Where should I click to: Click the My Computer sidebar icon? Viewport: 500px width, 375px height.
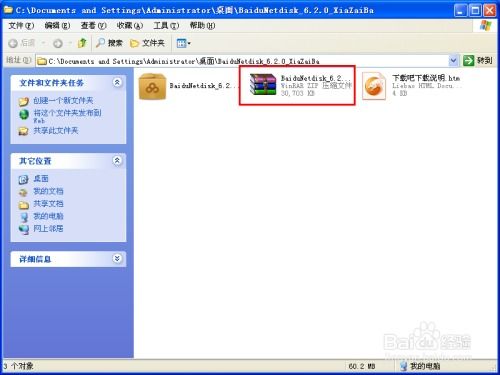pos(23,217)
